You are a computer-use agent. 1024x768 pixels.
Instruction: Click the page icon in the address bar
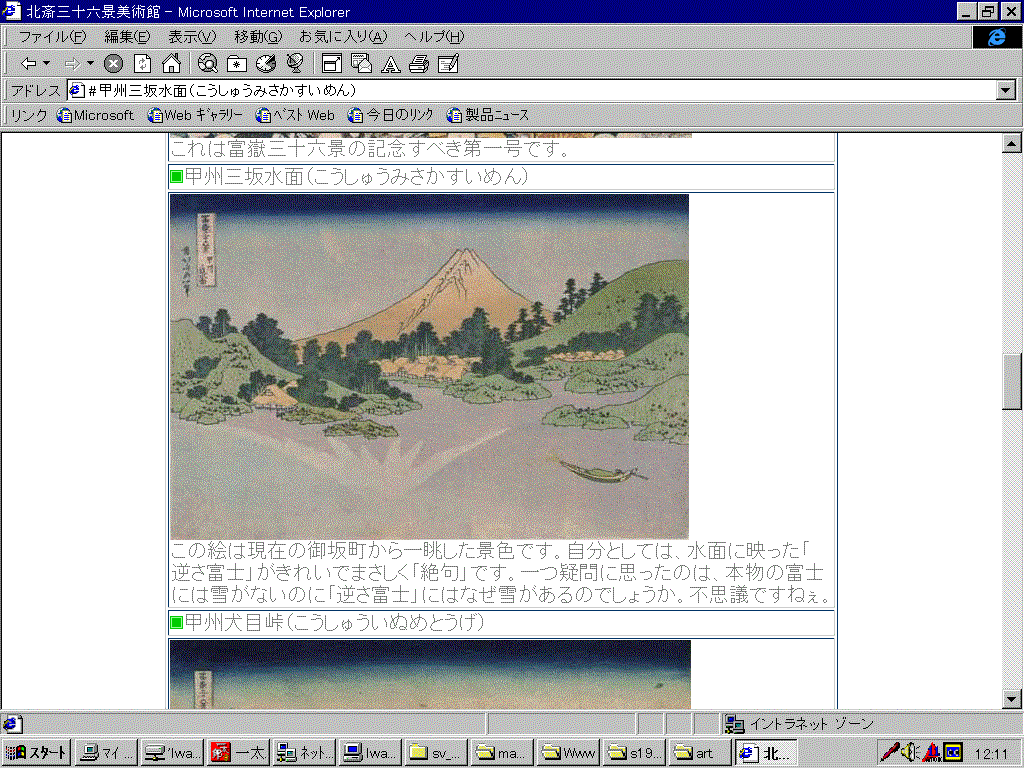(x=77, y=90)
